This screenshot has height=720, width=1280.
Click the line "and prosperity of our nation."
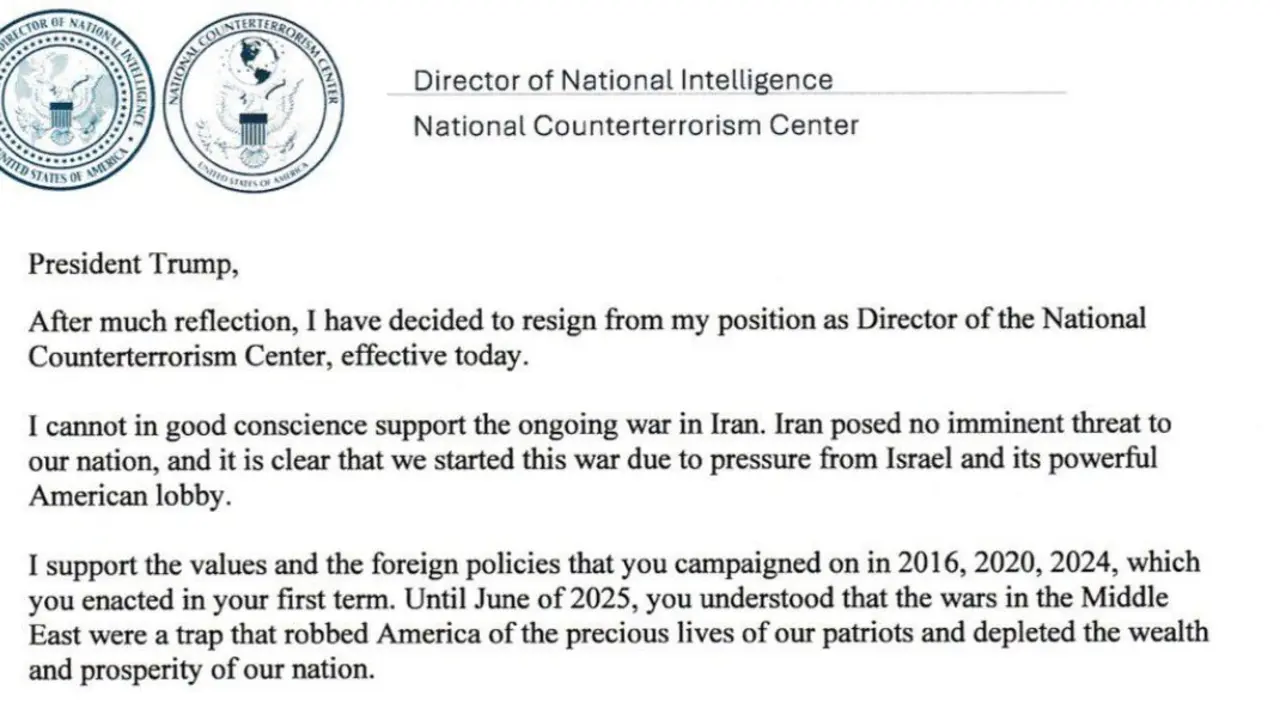pyautogui.click(x=201, y=669)
